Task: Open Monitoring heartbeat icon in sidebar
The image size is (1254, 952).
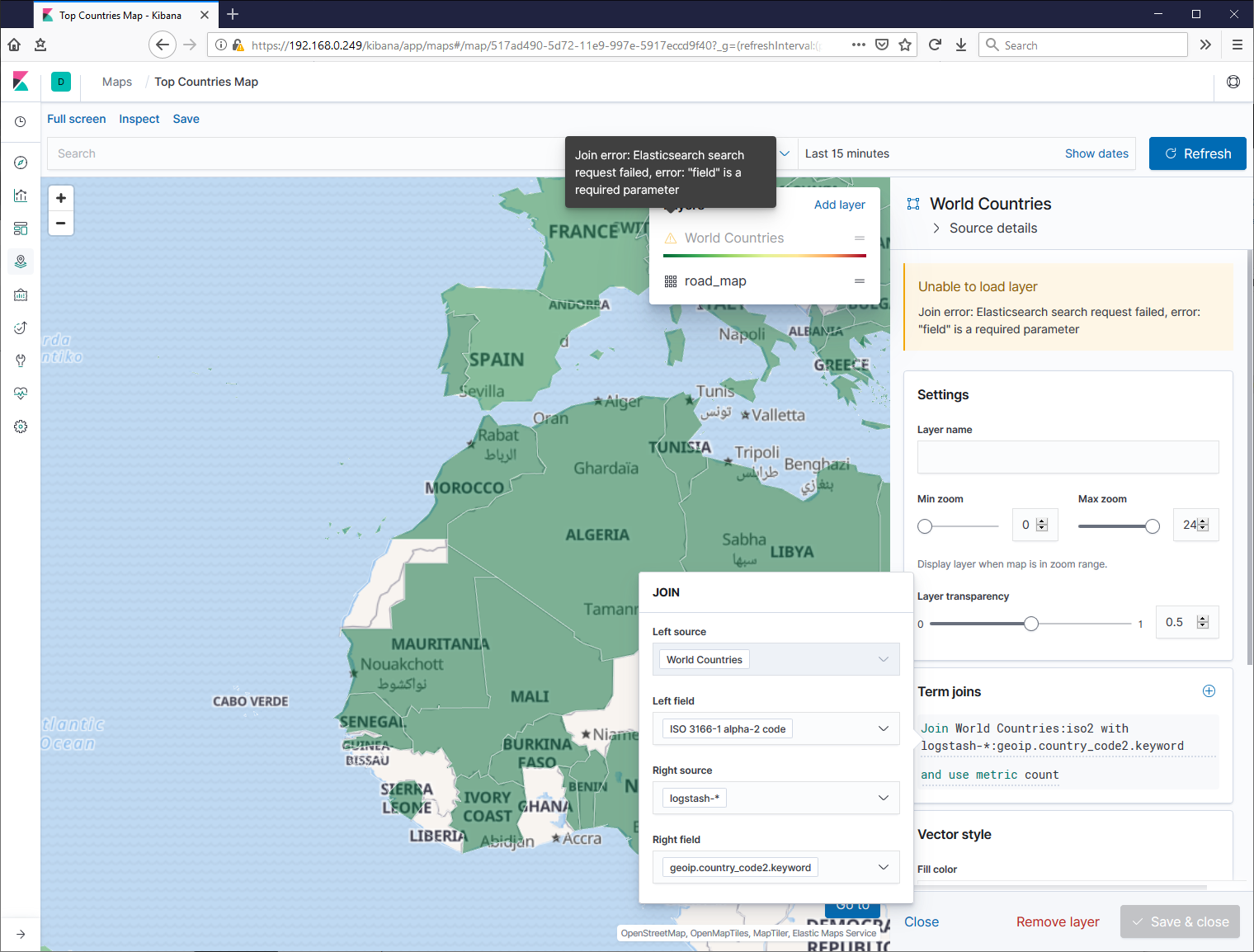Action: pos(21,394)
